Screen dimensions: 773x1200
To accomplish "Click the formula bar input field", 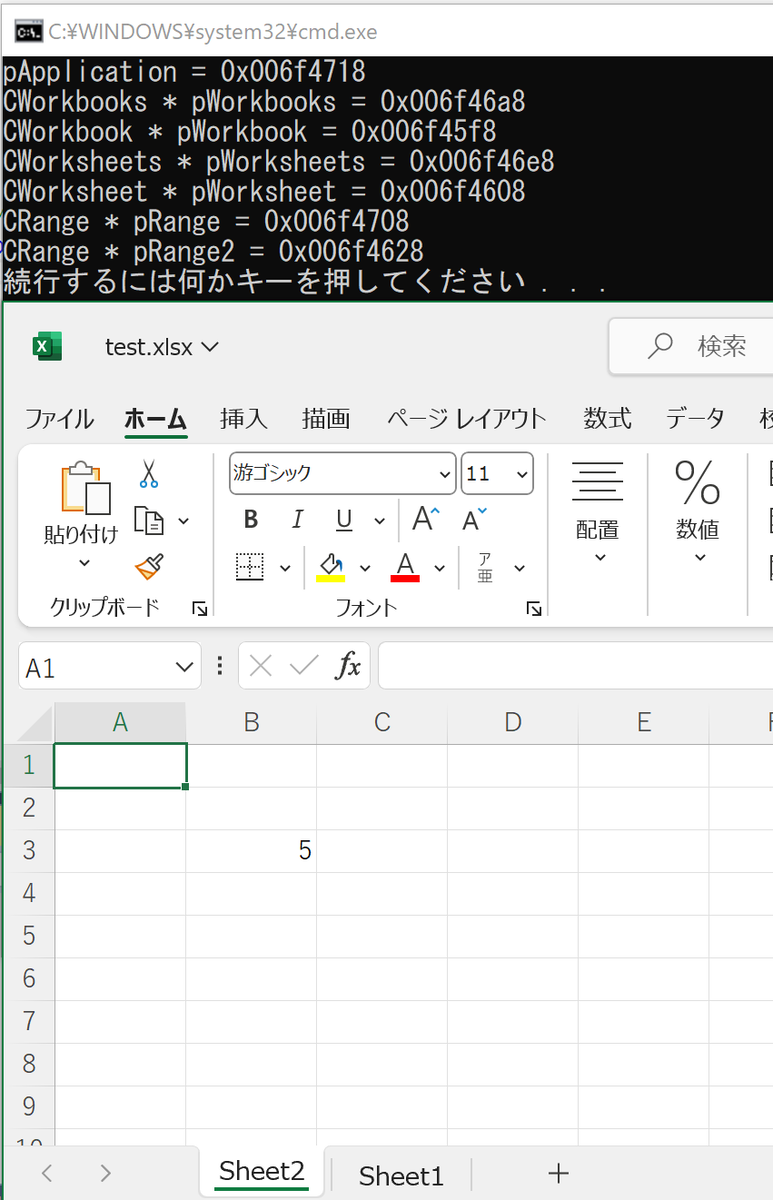I will coord(576,666).
